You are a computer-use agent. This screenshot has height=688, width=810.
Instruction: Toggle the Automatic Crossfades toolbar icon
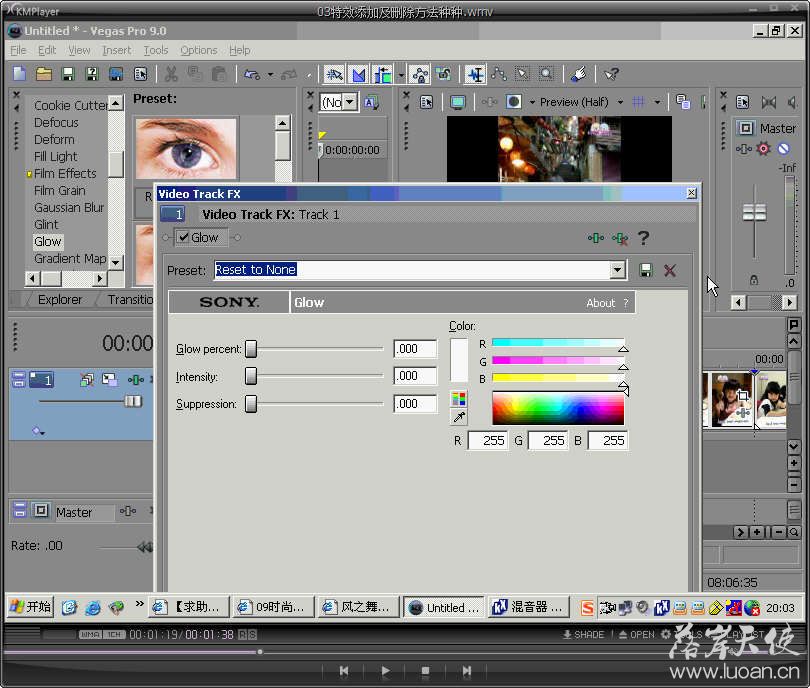tap(359, 74)
